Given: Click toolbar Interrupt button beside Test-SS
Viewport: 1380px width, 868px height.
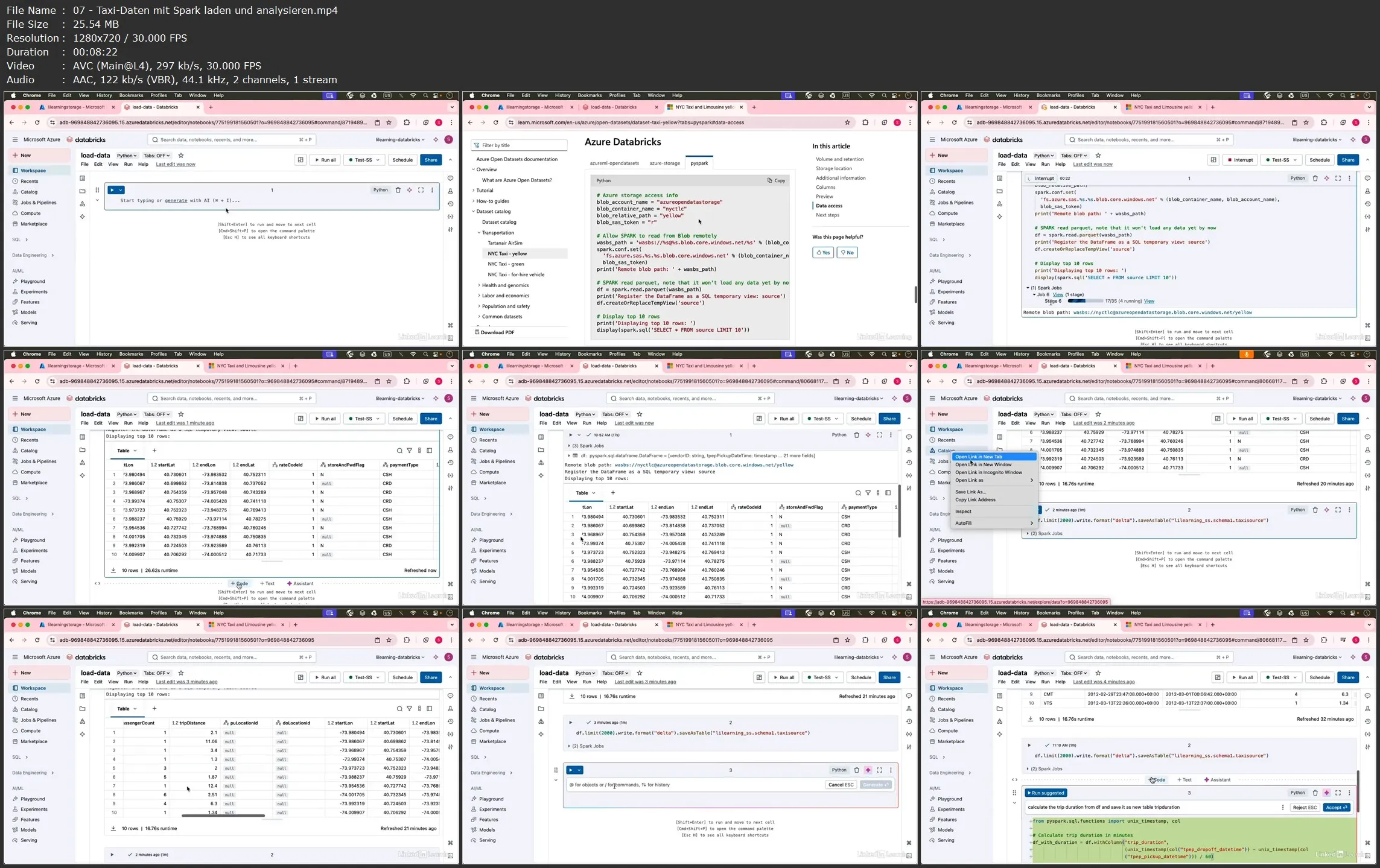Looking at the screenshot, I should (x=1239, y=160).
